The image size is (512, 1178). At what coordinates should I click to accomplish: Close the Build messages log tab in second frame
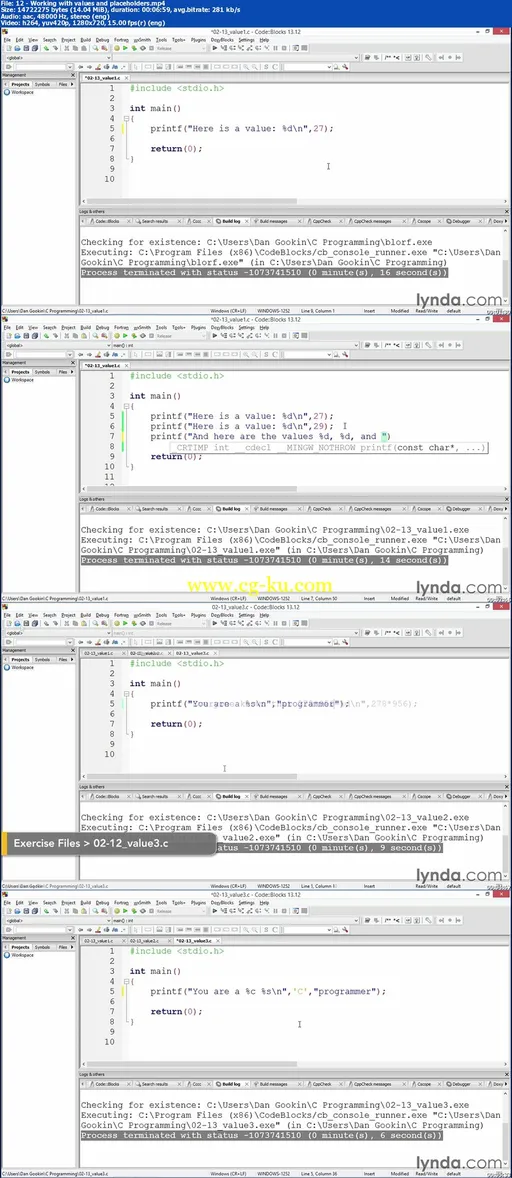tap(298, 509)
